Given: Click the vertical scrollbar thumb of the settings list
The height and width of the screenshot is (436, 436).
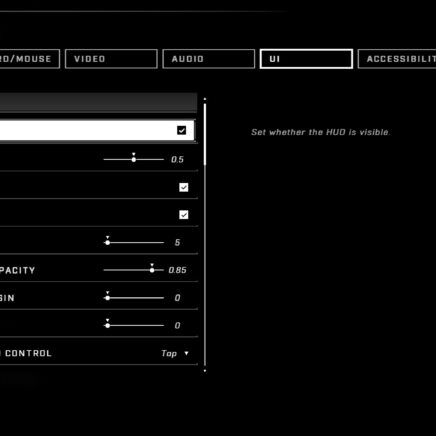Looking at the screenshot, I should 205,134.
